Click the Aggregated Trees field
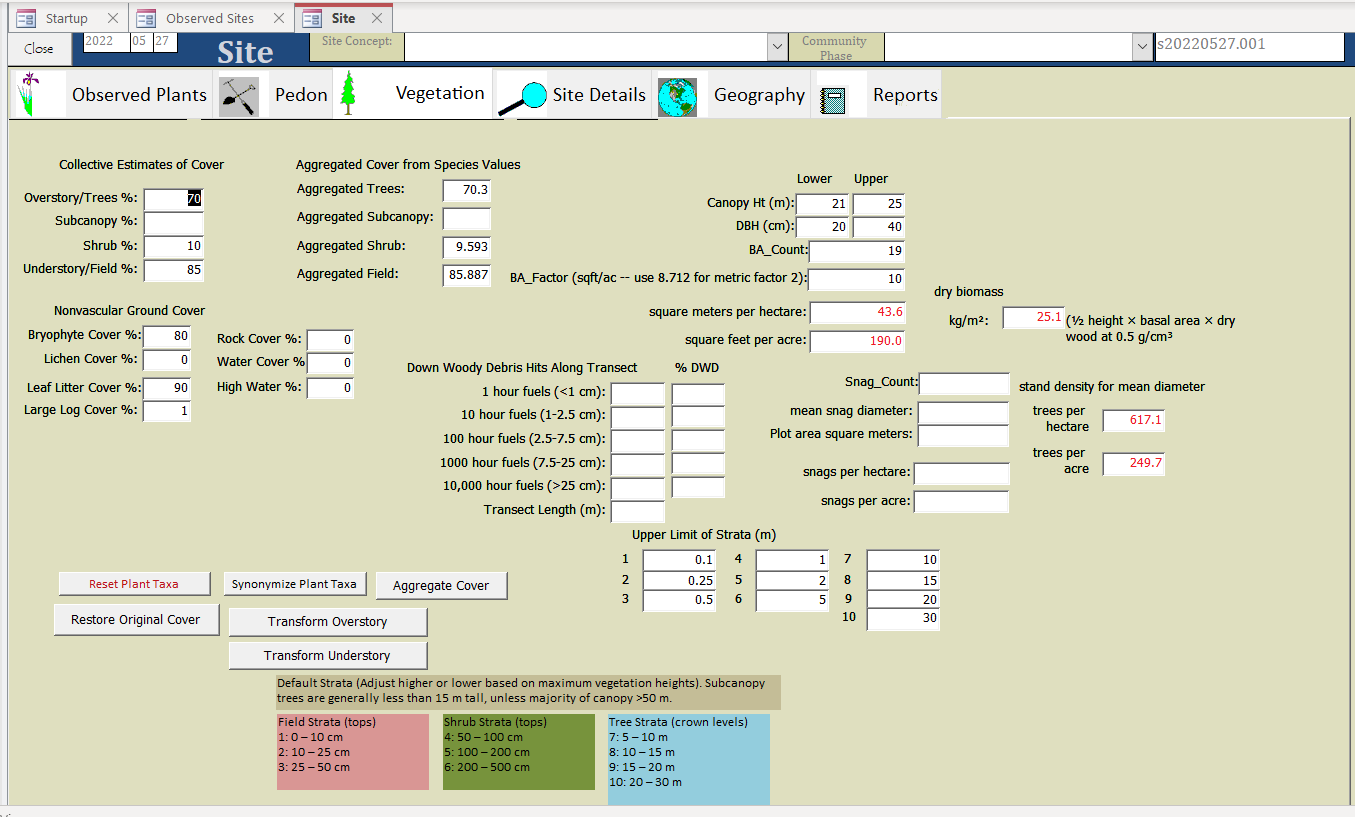 467,189
